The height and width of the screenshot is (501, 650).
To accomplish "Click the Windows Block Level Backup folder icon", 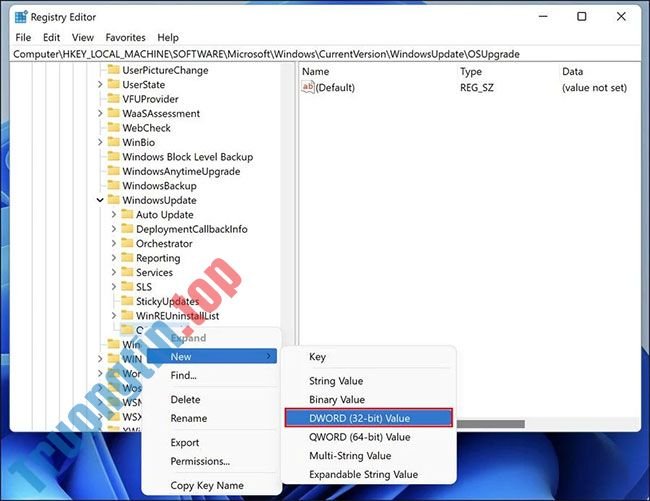I will pos(114,157).
